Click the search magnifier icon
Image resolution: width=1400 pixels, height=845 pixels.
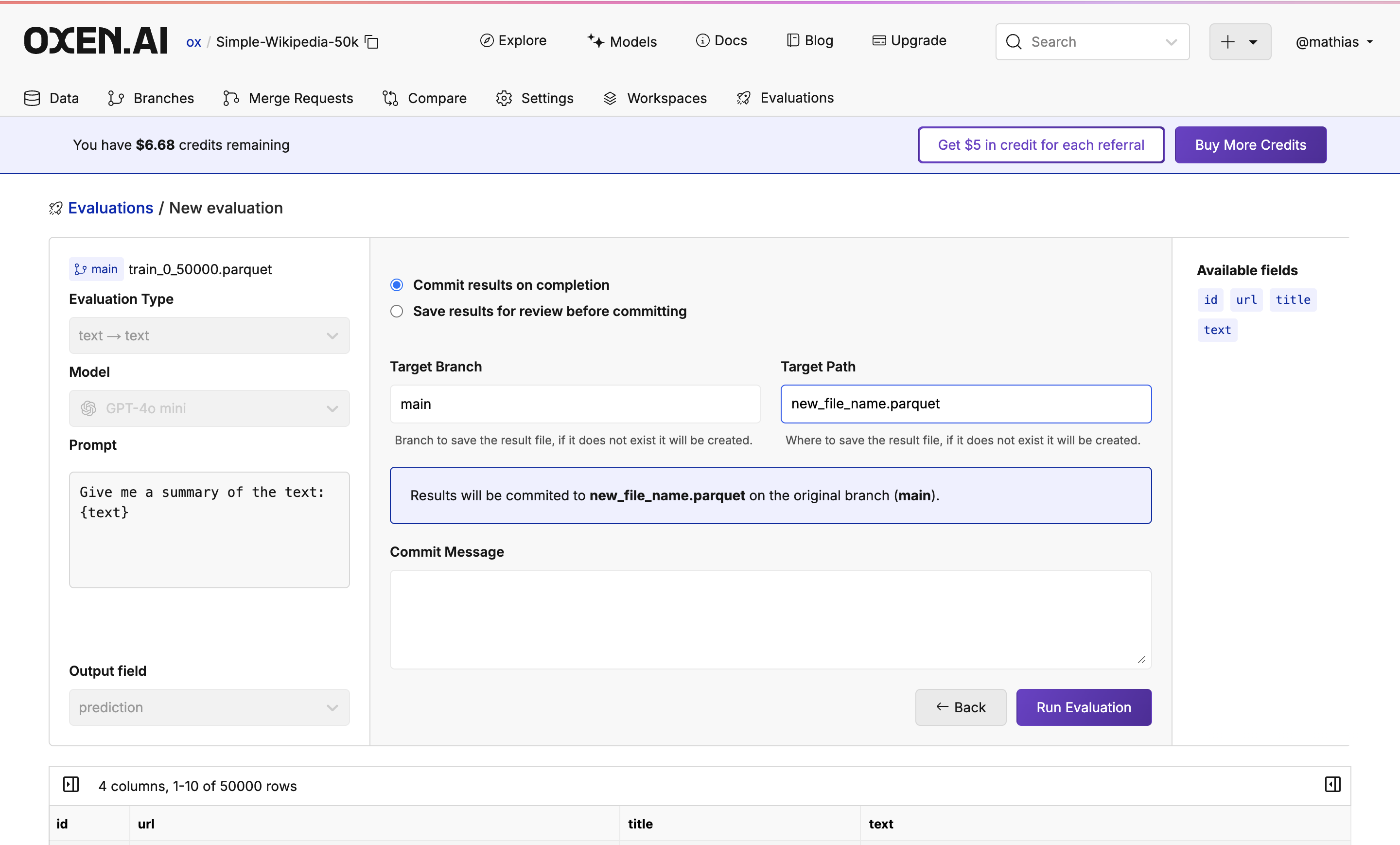click(1014, 41)
